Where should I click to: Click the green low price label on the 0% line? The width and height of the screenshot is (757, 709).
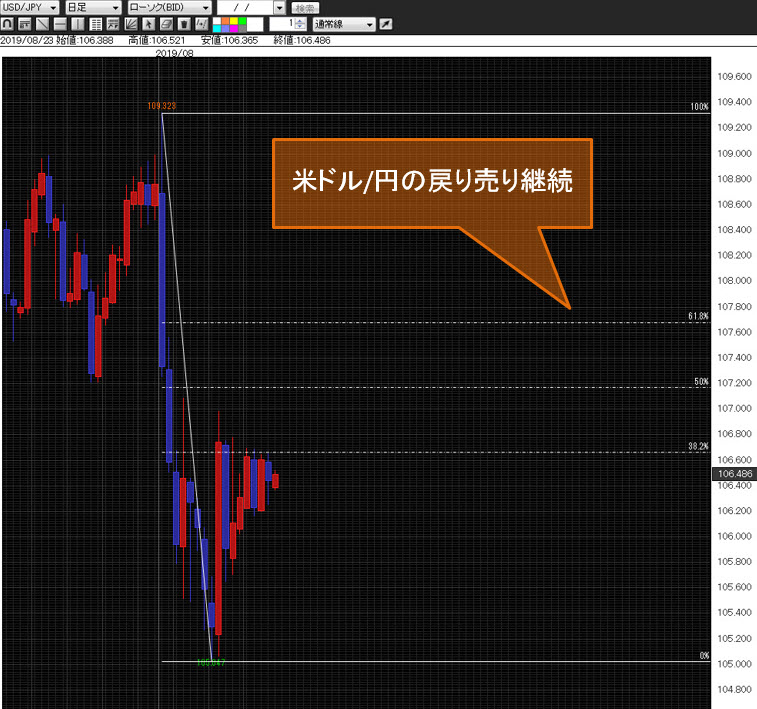[211, 663]
